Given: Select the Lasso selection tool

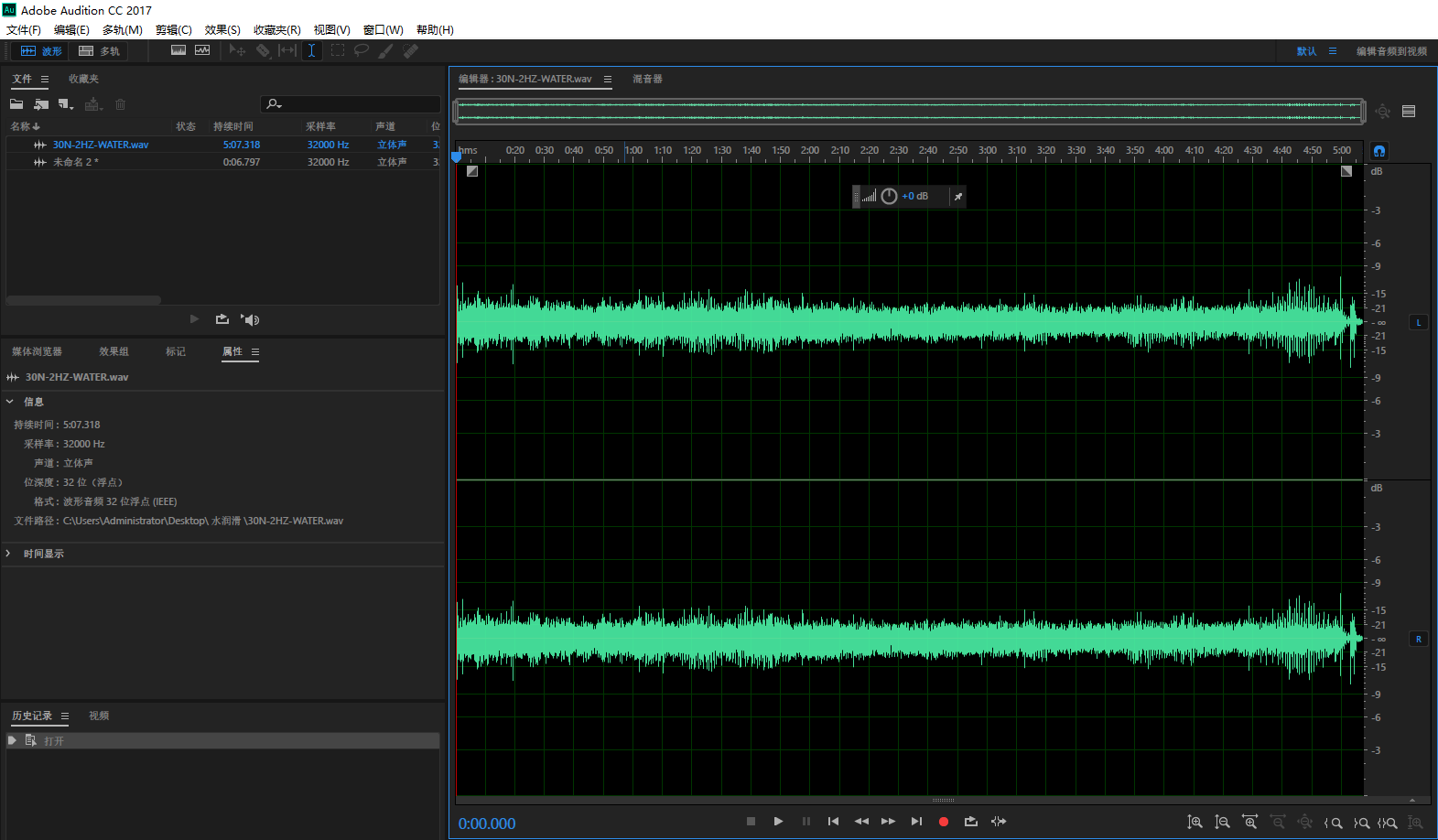Looking at the screenshot, I should [362, 51].
